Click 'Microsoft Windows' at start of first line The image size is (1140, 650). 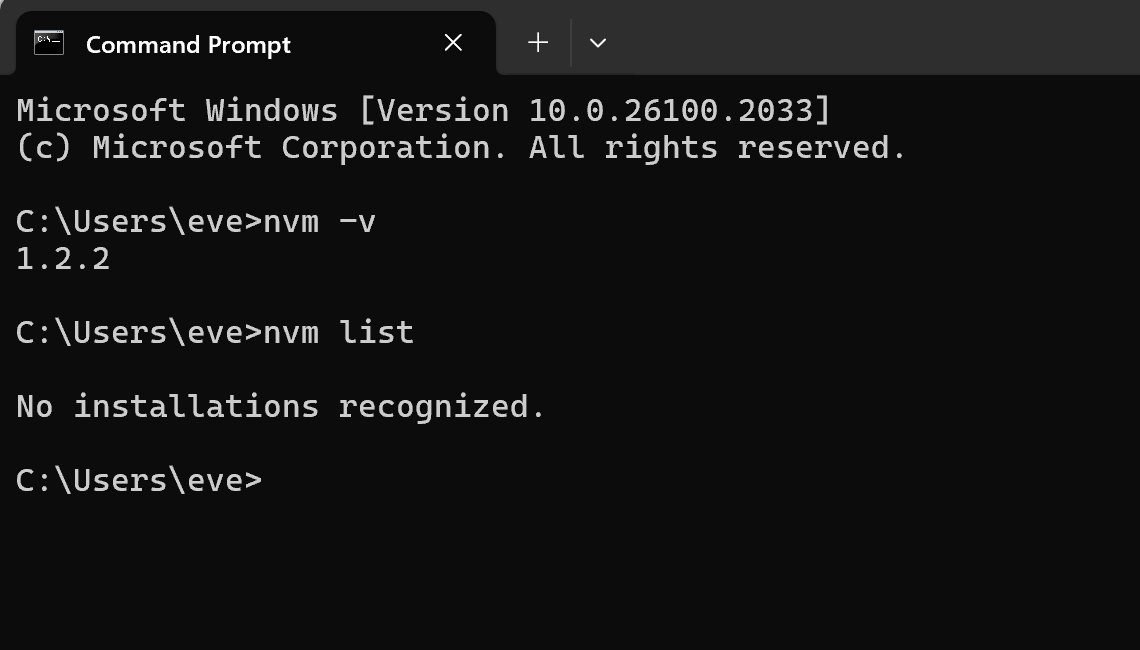[177, 111]
